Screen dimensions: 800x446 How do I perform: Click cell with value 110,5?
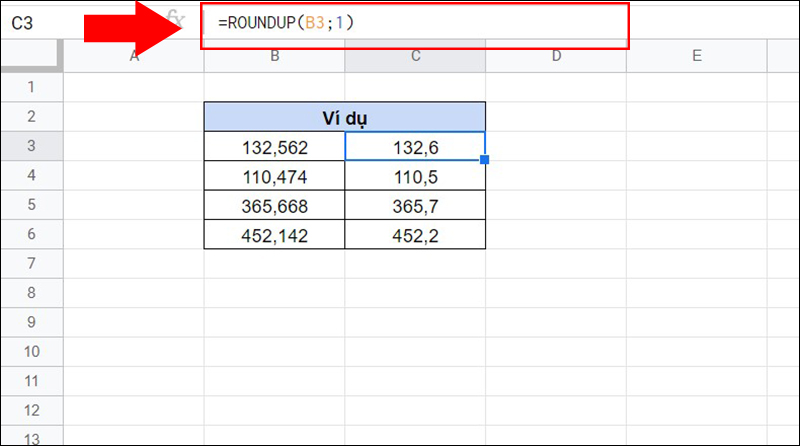click(x=415, y=176)
